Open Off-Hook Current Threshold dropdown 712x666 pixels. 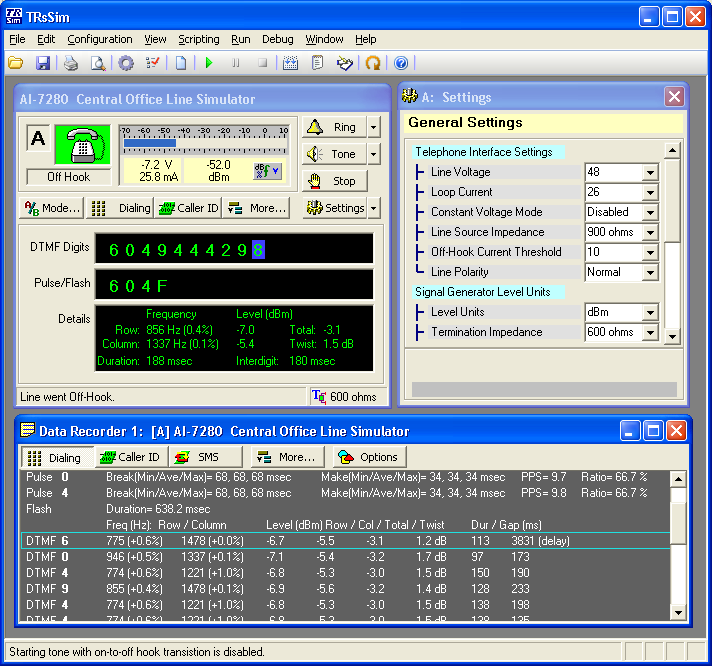point(651,252)
